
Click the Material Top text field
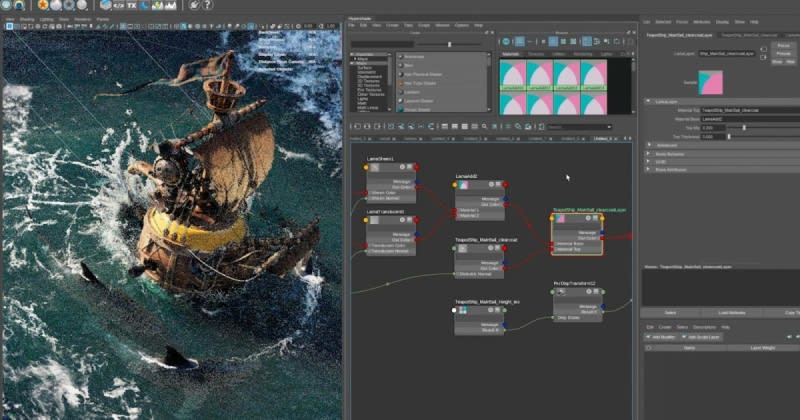click(x=750, y=110)
